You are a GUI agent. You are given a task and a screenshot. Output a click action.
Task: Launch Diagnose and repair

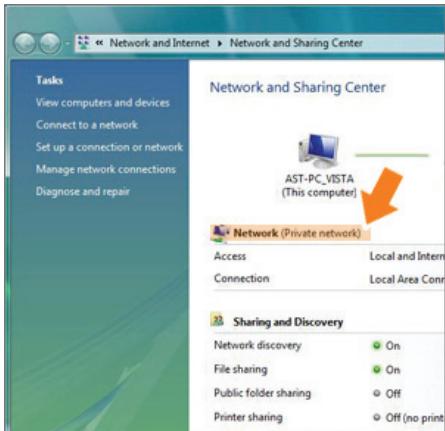pyautogui.click(x=83, y=192)
